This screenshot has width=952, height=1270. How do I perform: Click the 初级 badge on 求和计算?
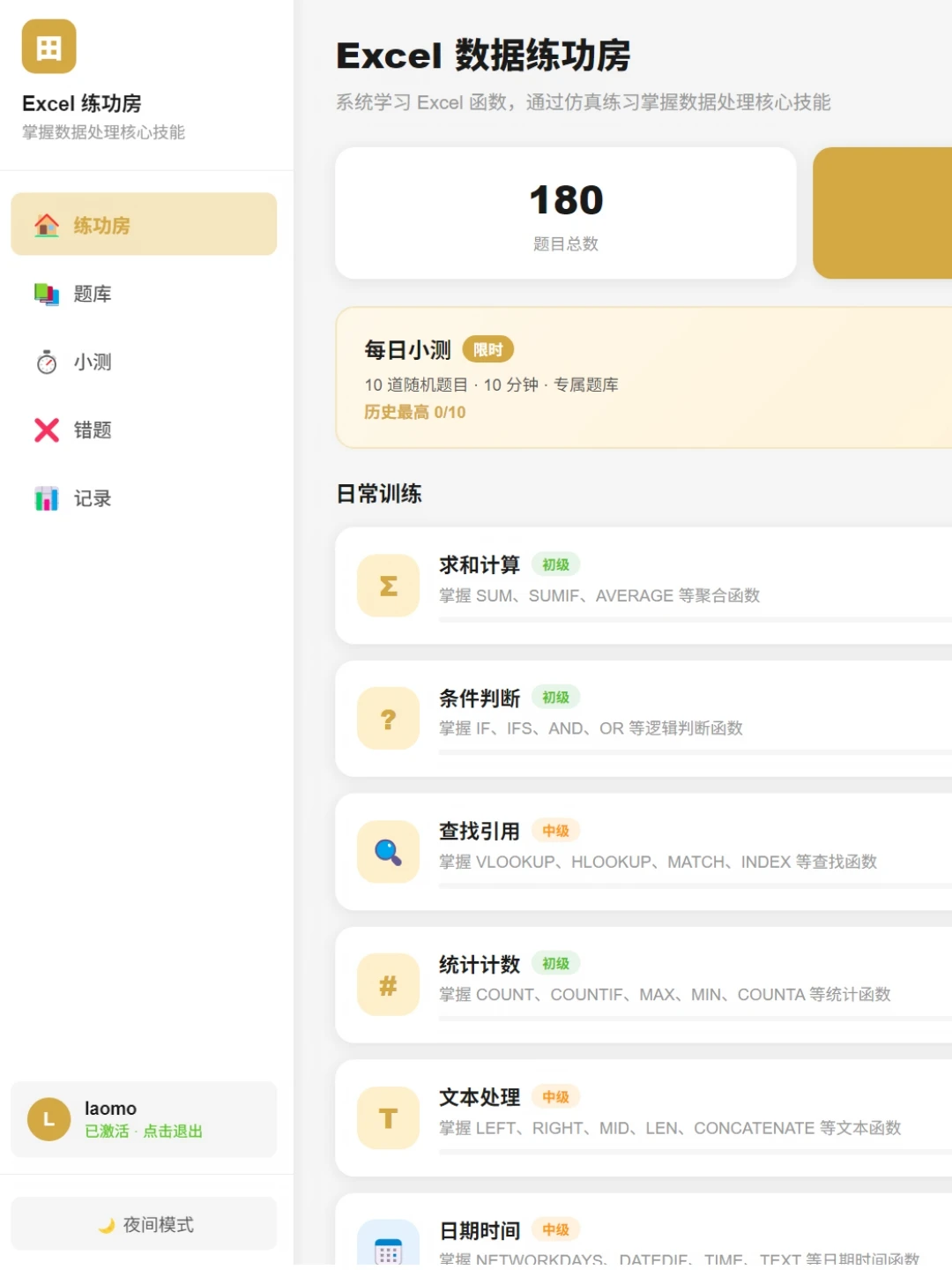point(555,564)
